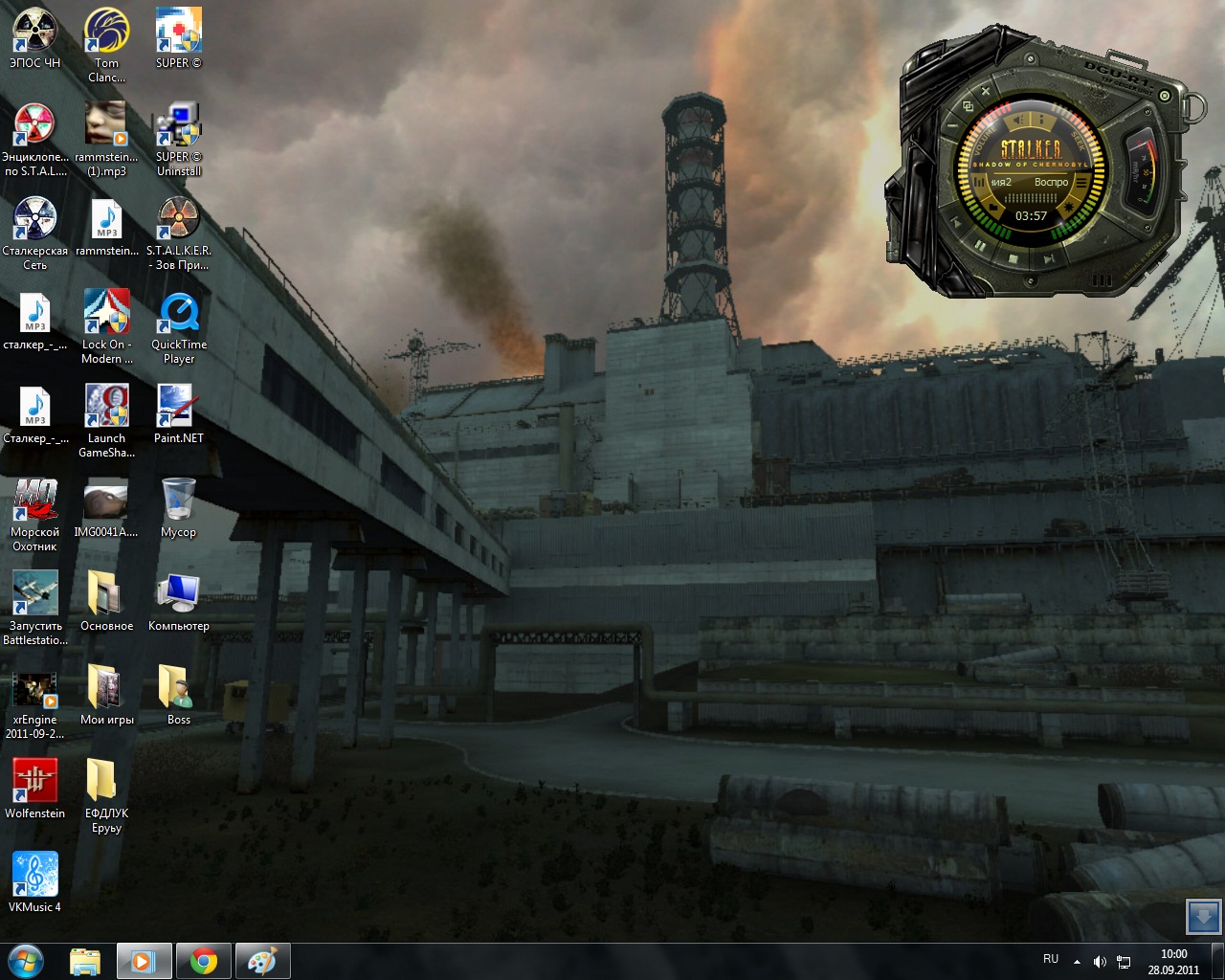Open the Boss user folder
The image size is (1225, 980).
(x=178, y=697)
